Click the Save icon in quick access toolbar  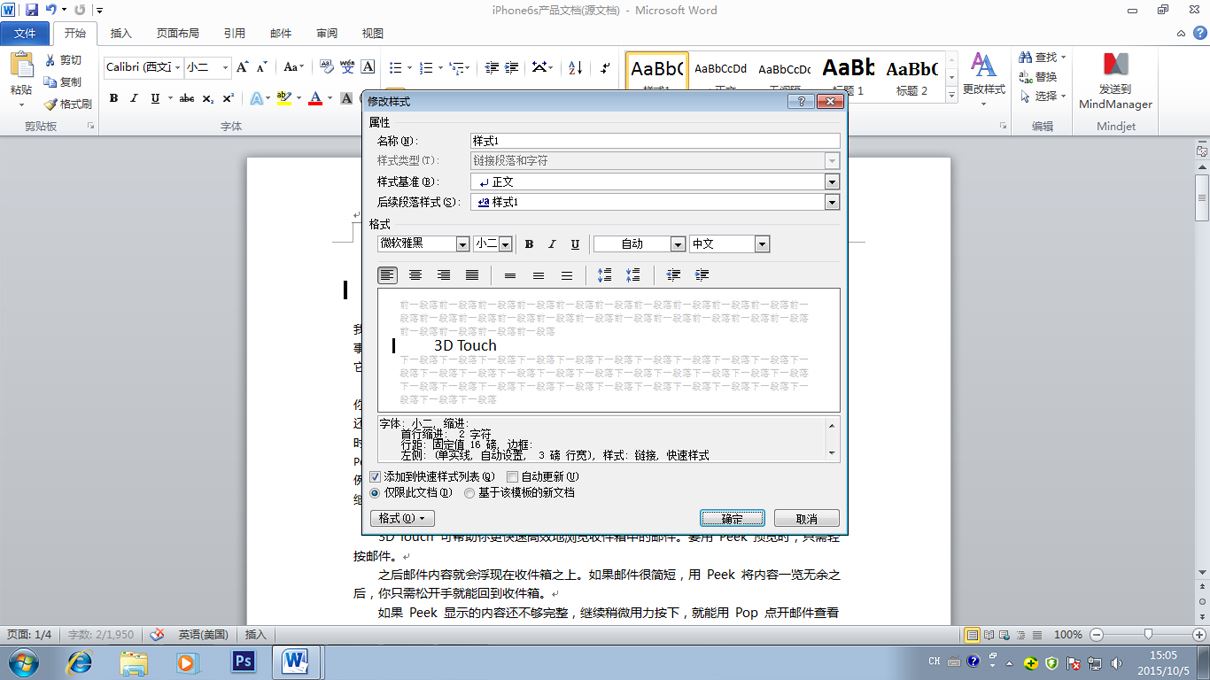pyautogui.click(x=32, y=9)
